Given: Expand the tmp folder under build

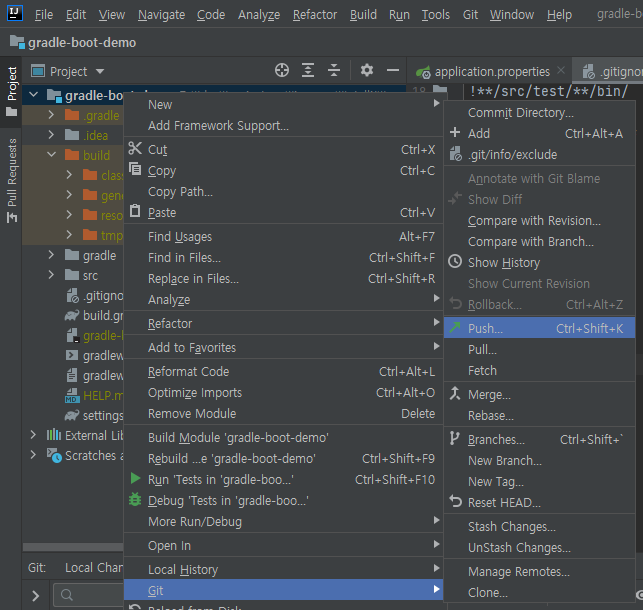Looking at the screenshot, I should click(x=69, y=234).
